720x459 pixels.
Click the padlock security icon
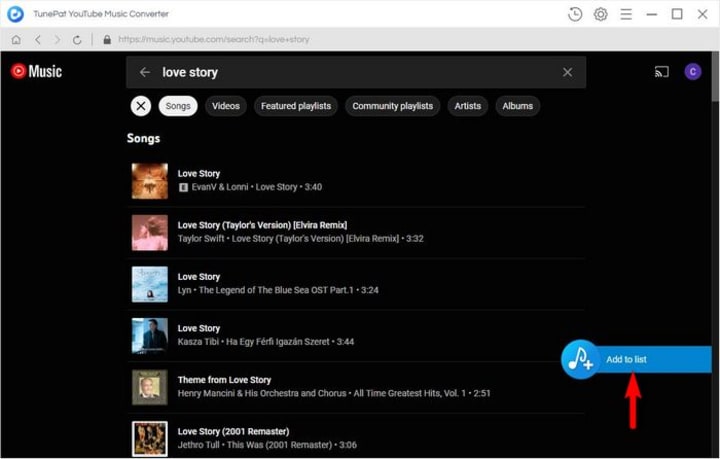coord(107,40)
